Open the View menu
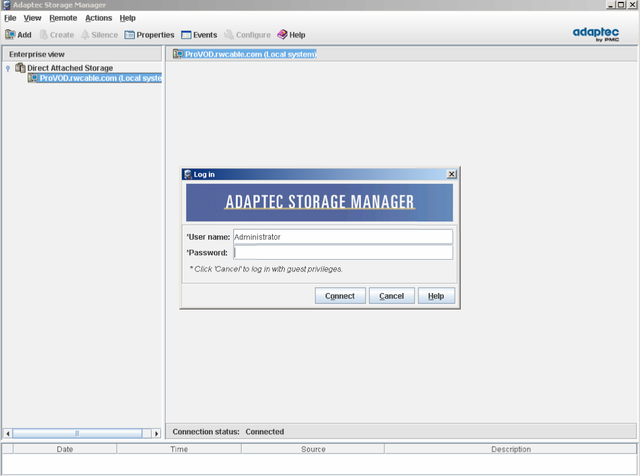The width and height of the screenshot is (640, 476). click(32, 18)
